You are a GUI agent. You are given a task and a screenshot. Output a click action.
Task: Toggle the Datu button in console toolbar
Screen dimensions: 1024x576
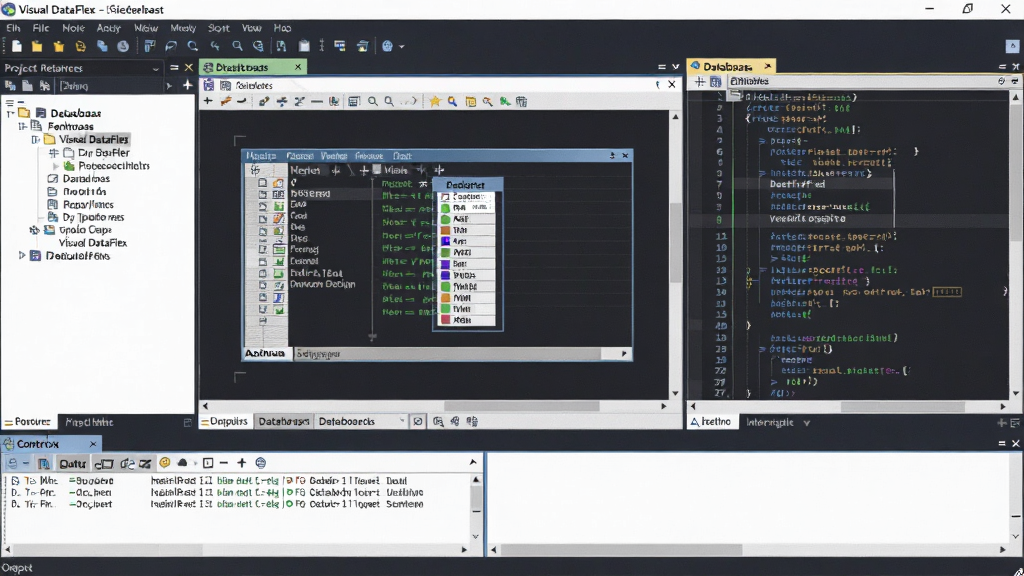(72, 463)
